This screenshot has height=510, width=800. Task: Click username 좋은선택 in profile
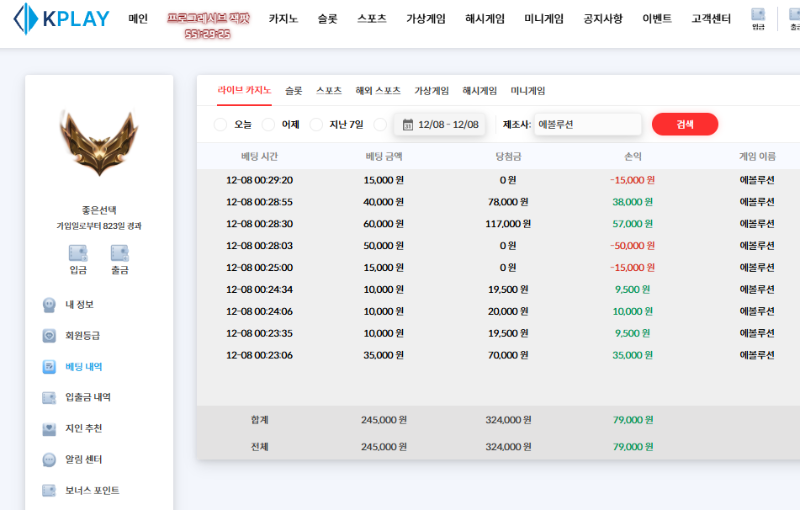(x=99, y=210)
